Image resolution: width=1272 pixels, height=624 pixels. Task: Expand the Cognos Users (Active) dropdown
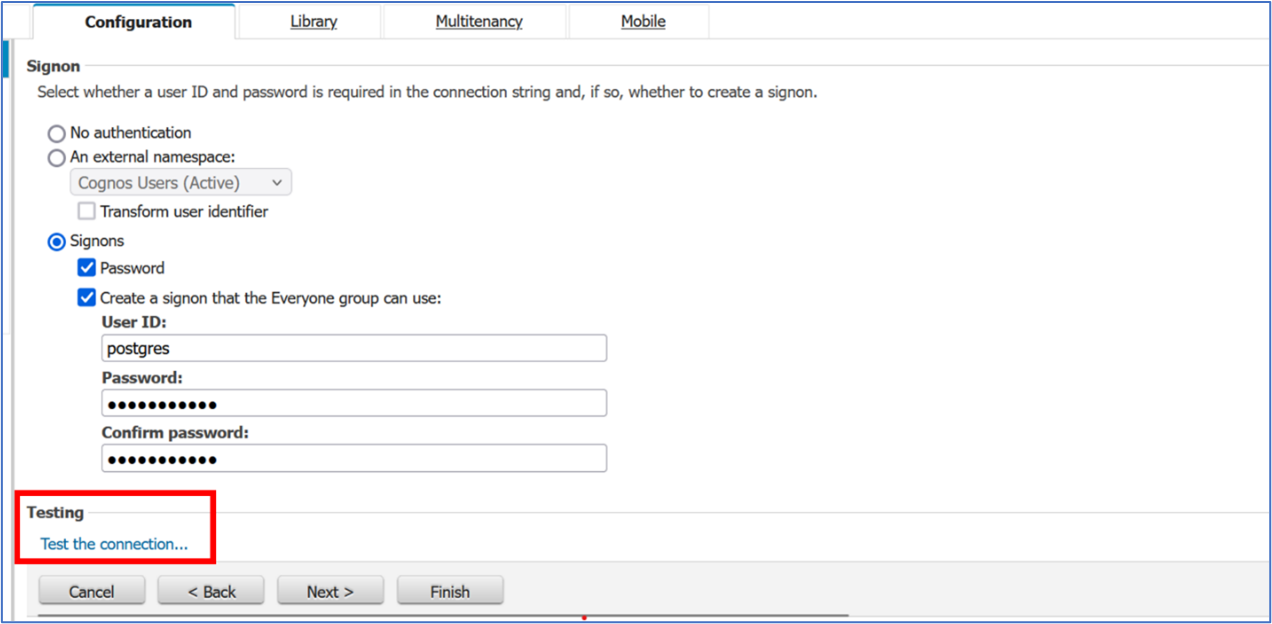tap(181, 183)
